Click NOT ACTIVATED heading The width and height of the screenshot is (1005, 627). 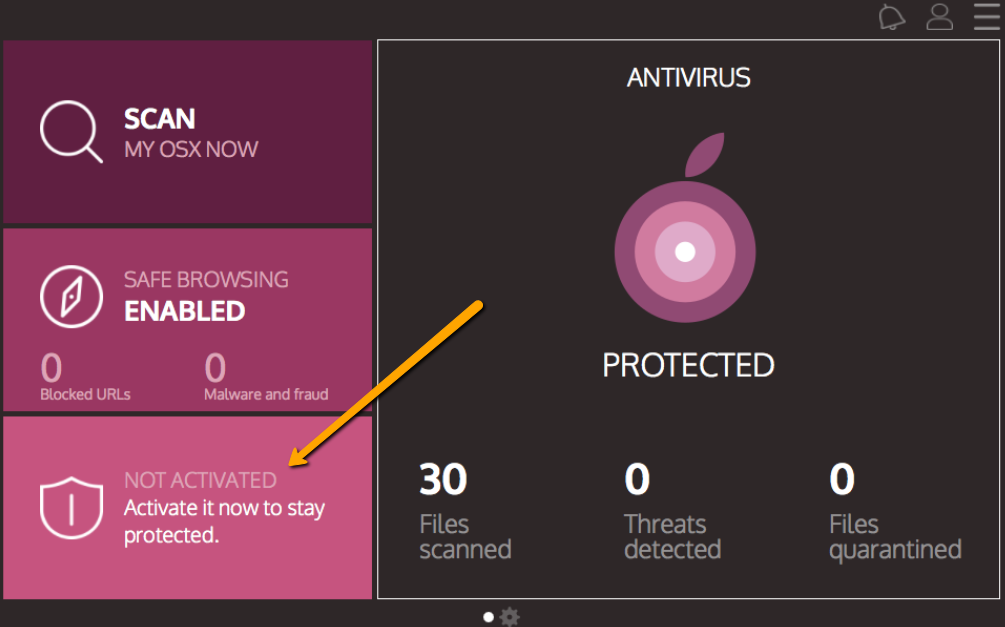200,480
